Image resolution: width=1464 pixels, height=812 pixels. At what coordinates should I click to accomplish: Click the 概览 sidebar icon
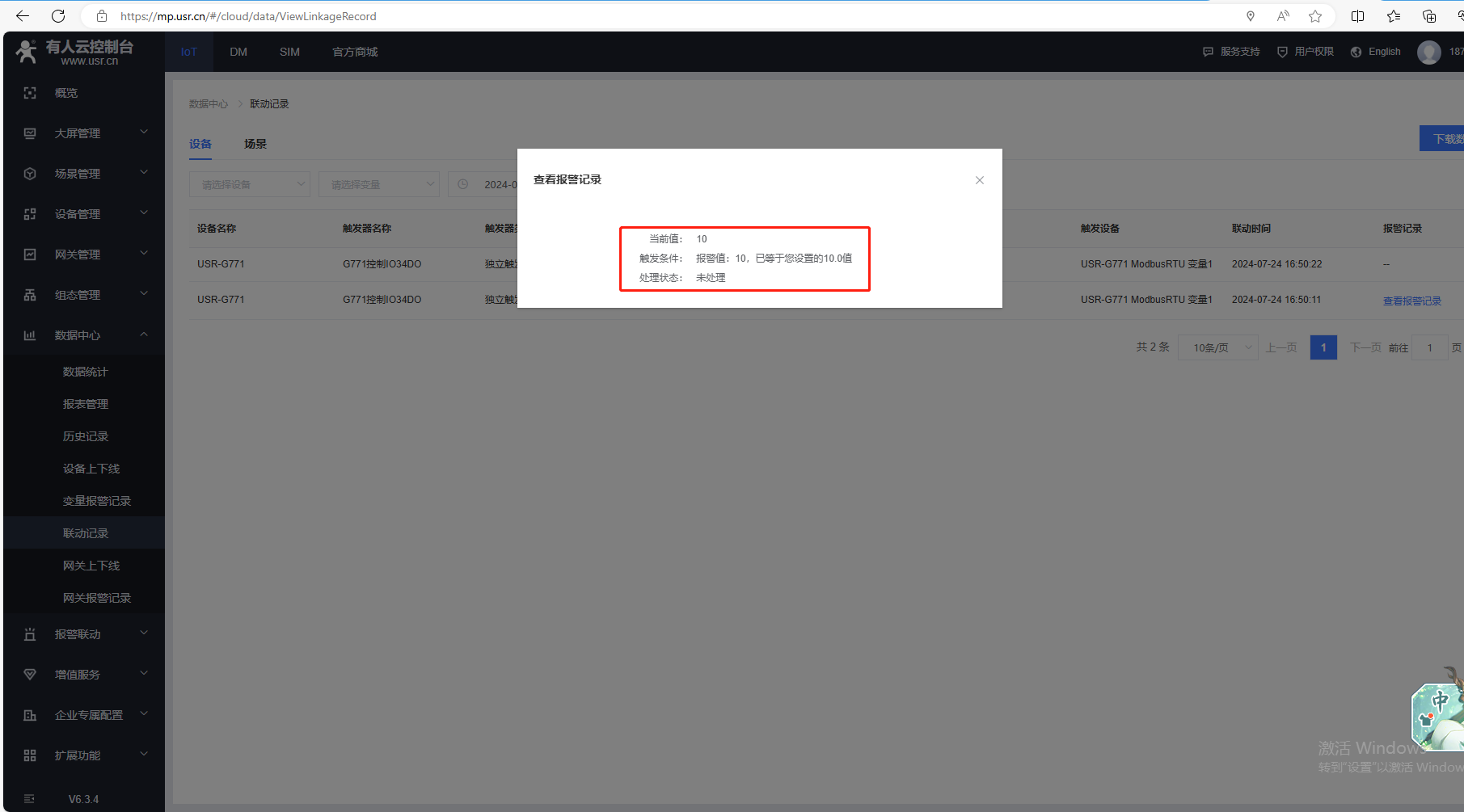[30, 93]
